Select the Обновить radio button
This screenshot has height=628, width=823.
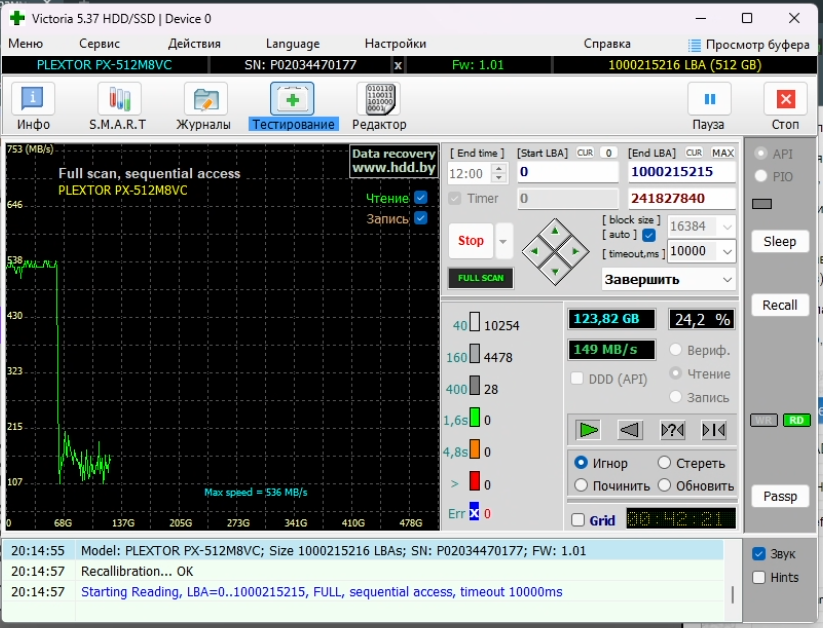tap(664, 485)
